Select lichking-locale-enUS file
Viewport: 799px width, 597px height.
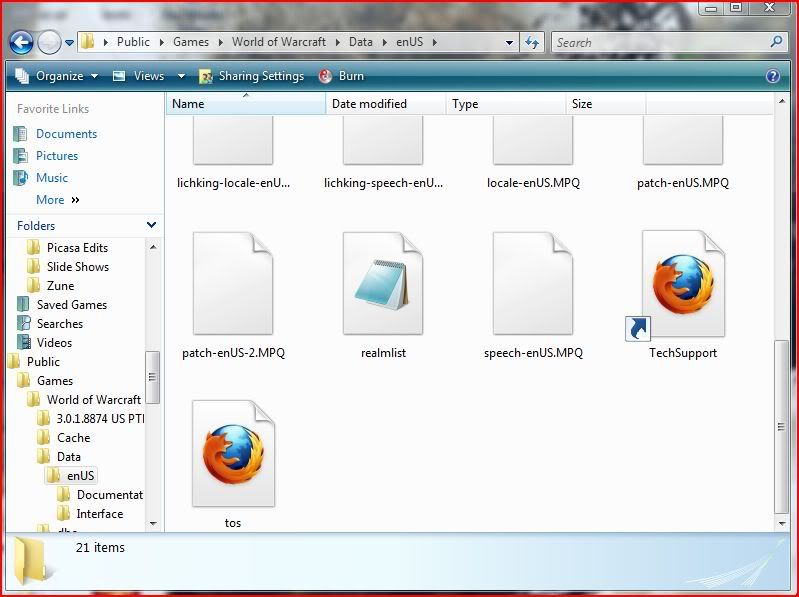233,153
